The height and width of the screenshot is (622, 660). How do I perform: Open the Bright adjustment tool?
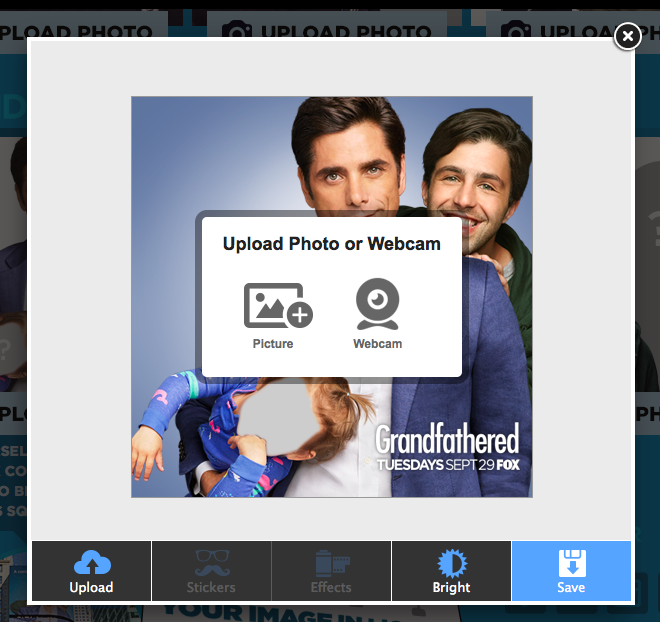click(451, 571)
